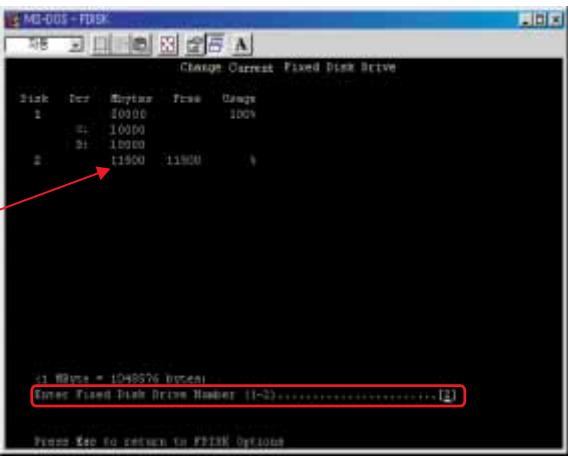Viewport: 568px width, 456px height.
Task: Open the font size dropdown showing 자동
Action: [44, 45]
